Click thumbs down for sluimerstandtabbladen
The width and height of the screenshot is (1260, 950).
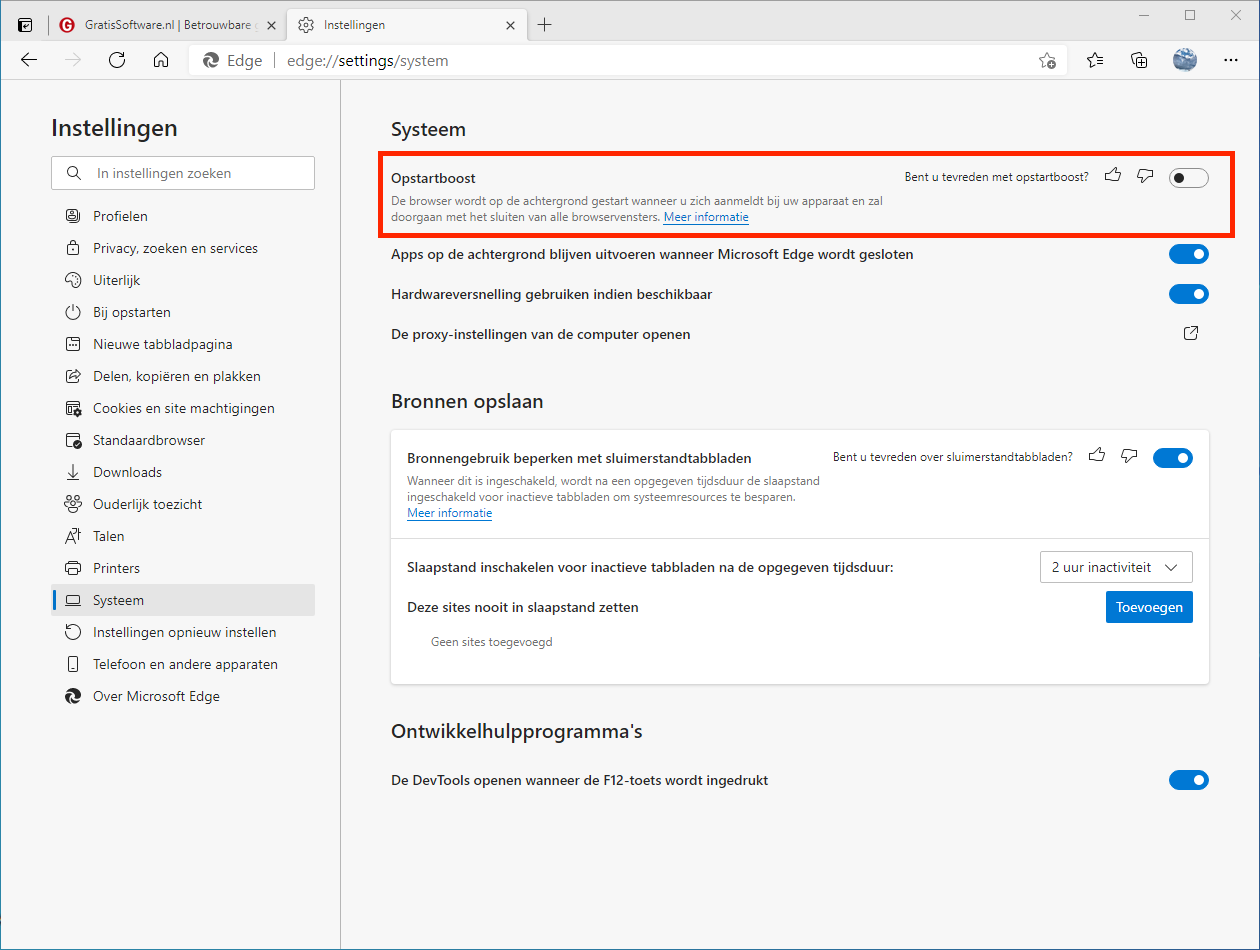click(1129, 457)
